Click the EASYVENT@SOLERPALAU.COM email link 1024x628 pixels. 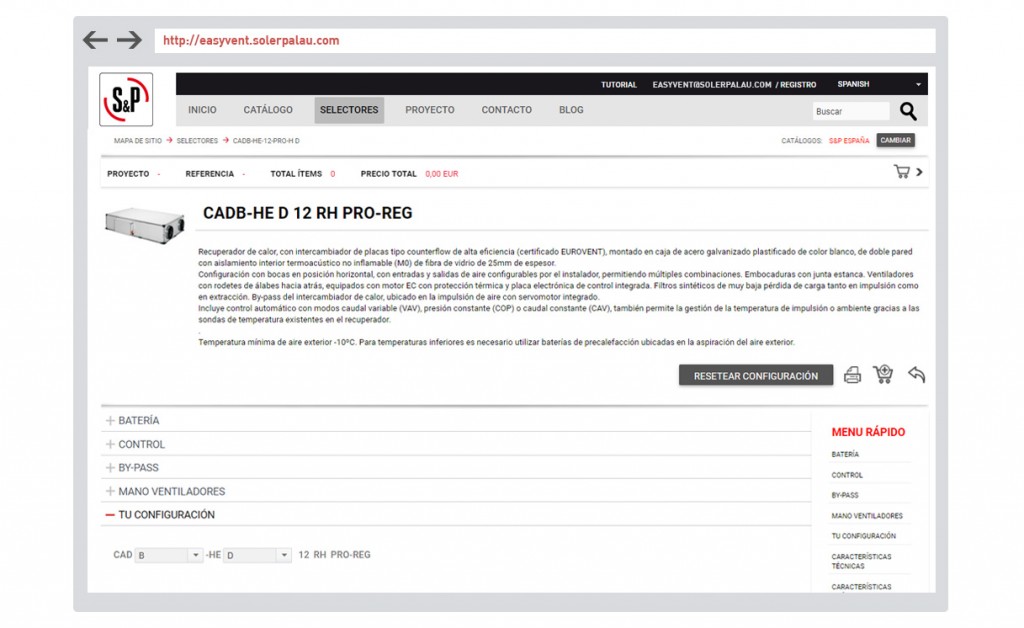click(712, 85)
